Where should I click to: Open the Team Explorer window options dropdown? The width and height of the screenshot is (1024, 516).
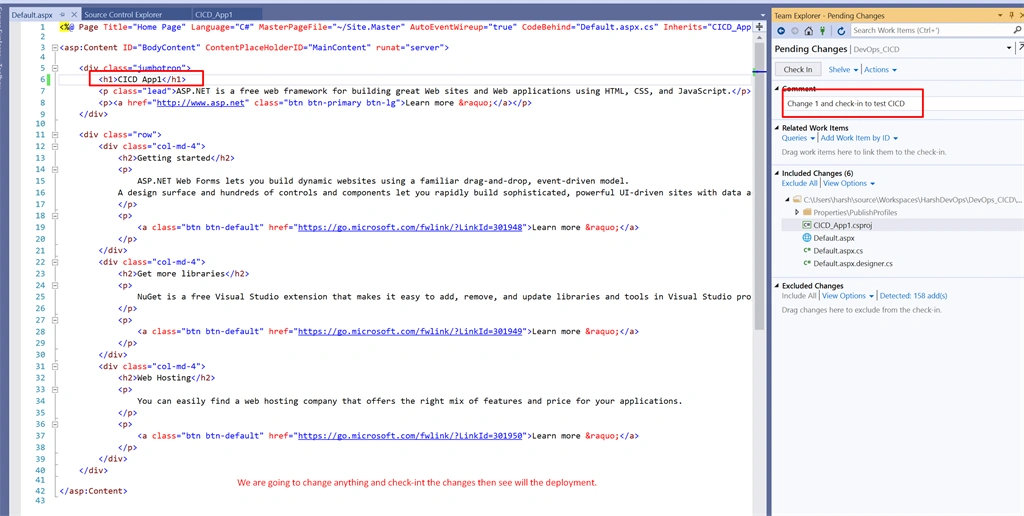(1001, 15)
